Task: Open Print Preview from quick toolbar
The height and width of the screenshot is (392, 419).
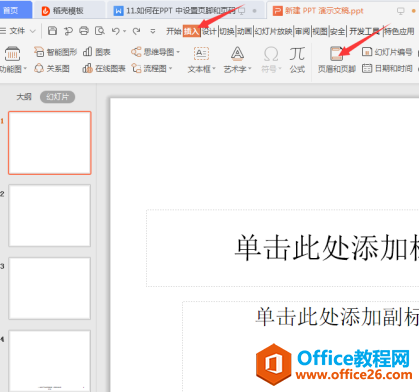Action: pyautogui.click(x=100, y=31)
